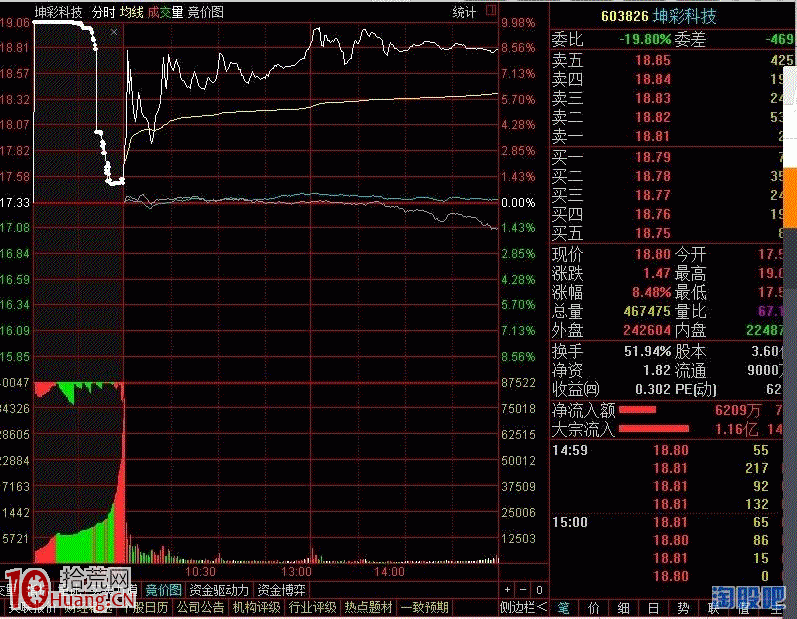Screen dimensions: 797x619
Task: Toggle the 竞价图 label in the chart header
Action: tap(205, 12)
